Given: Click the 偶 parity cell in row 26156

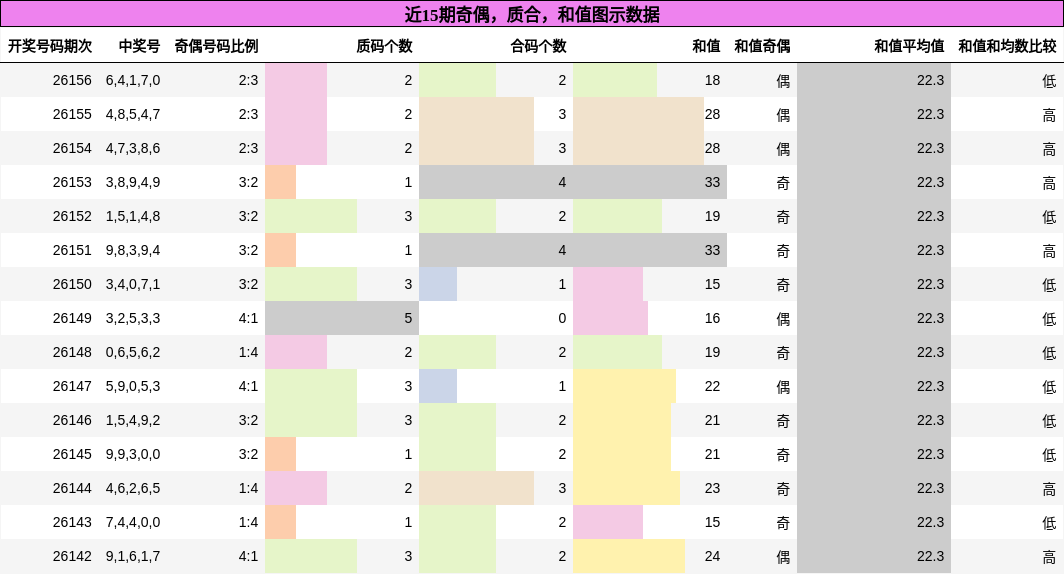Looking at the screenshot, I should tap(783, 81).
